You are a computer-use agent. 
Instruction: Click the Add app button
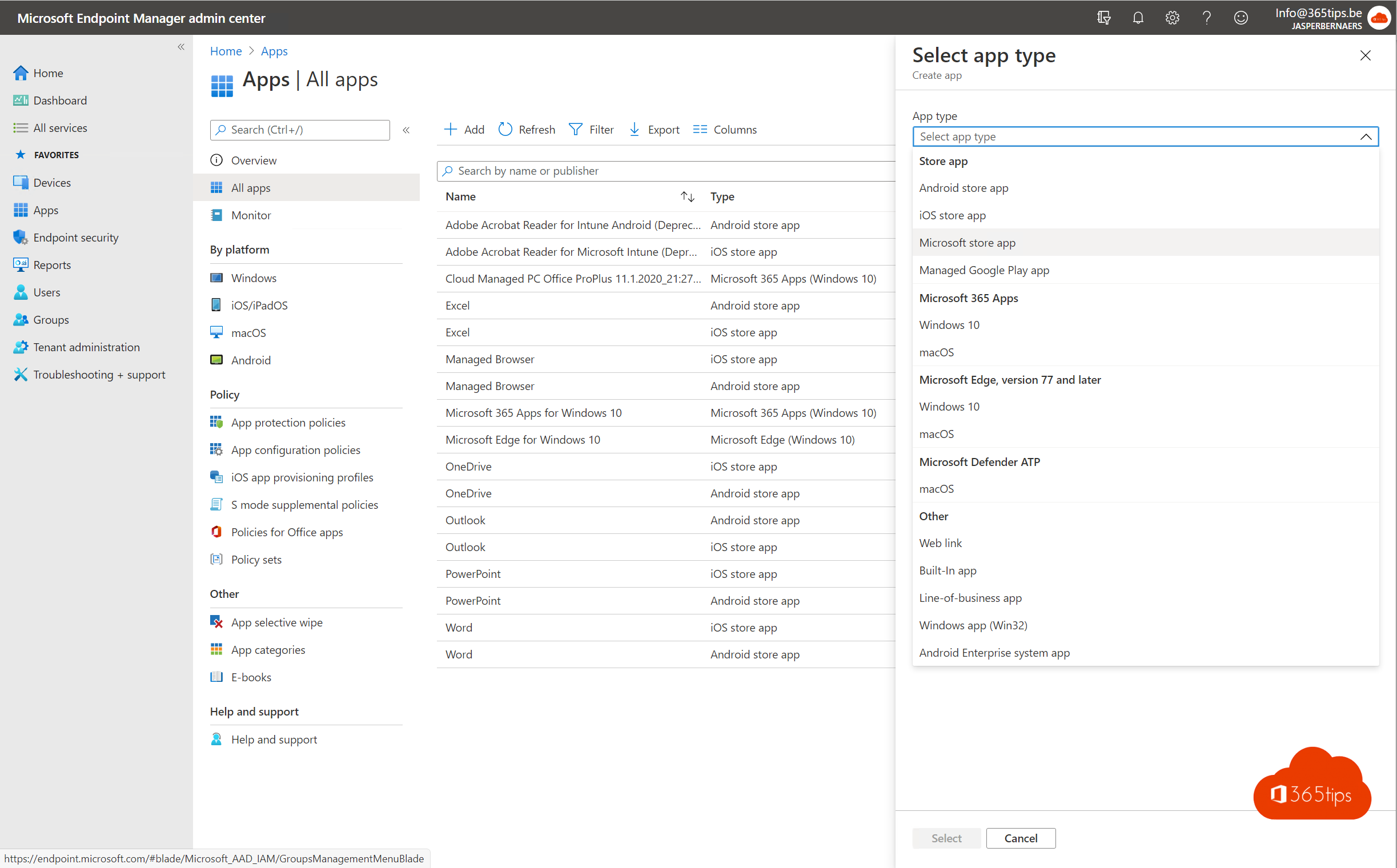[465, 129]
